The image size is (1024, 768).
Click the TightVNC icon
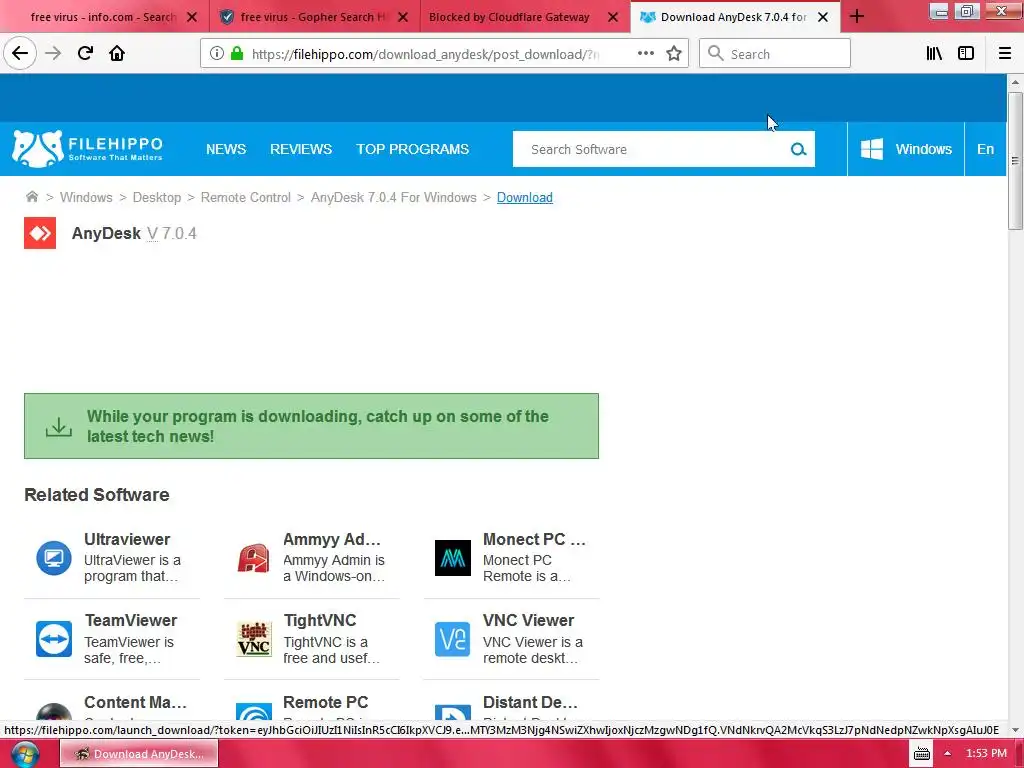[253, 639]
